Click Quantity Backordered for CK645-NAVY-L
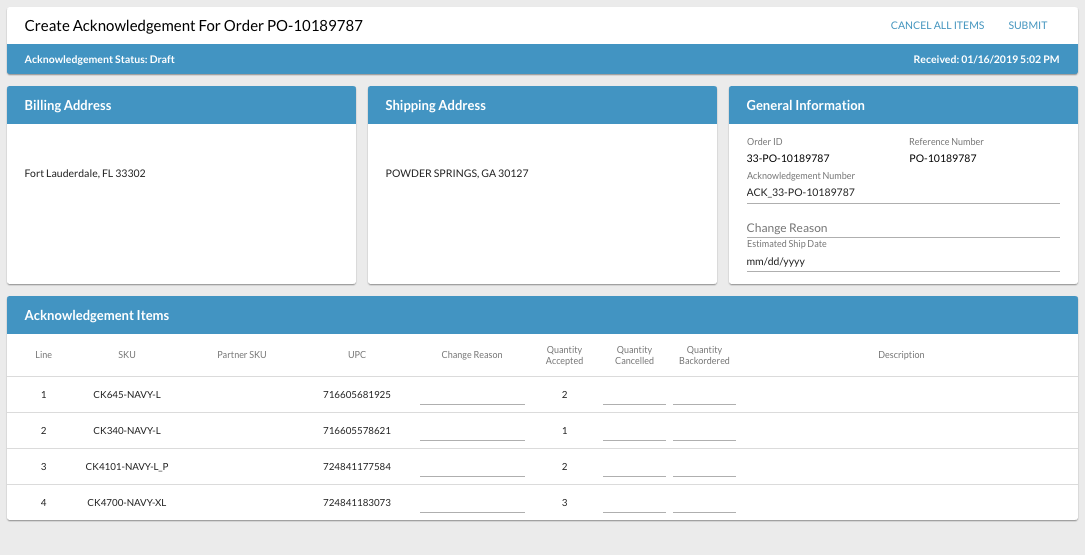This screenshot has height=555, width=1085. point(704,395)
